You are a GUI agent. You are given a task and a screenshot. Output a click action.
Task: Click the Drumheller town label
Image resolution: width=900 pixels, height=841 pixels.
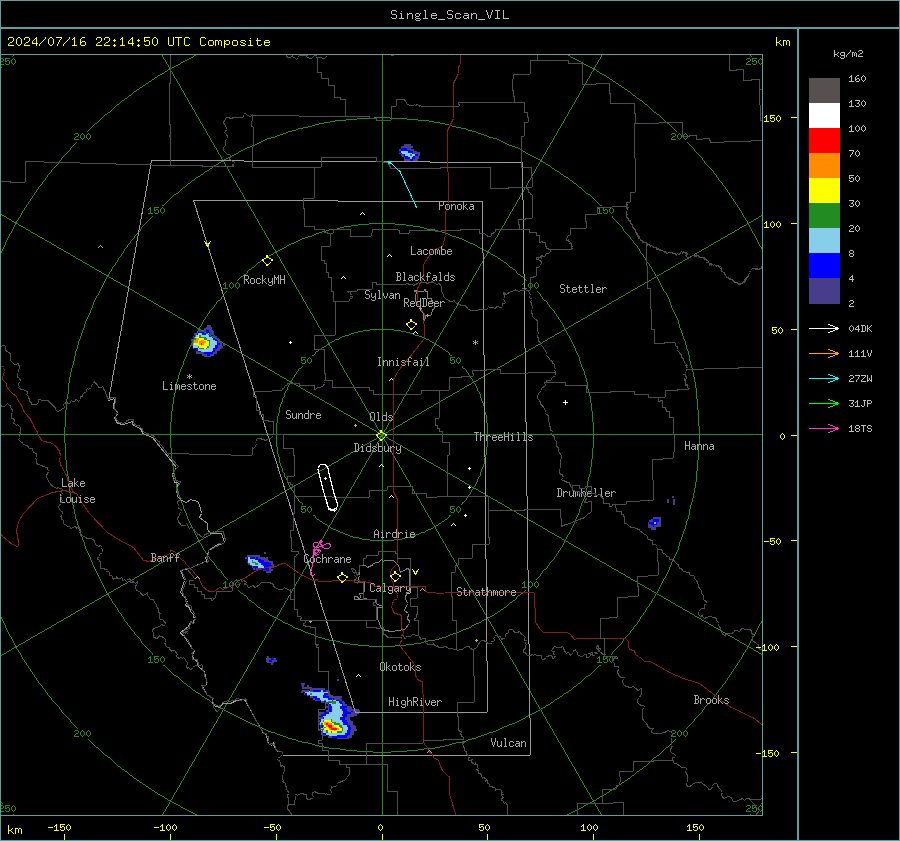pos(586,493)
